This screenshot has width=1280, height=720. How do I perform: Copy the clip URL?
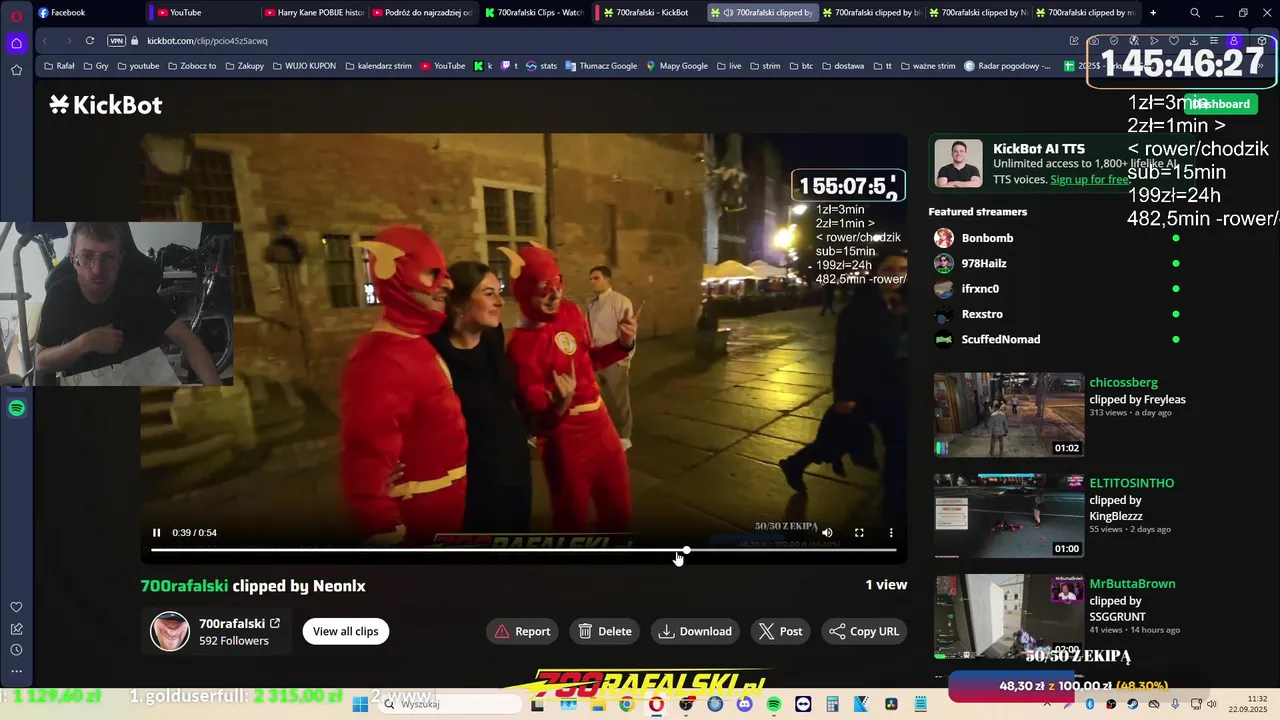[864, 631]
